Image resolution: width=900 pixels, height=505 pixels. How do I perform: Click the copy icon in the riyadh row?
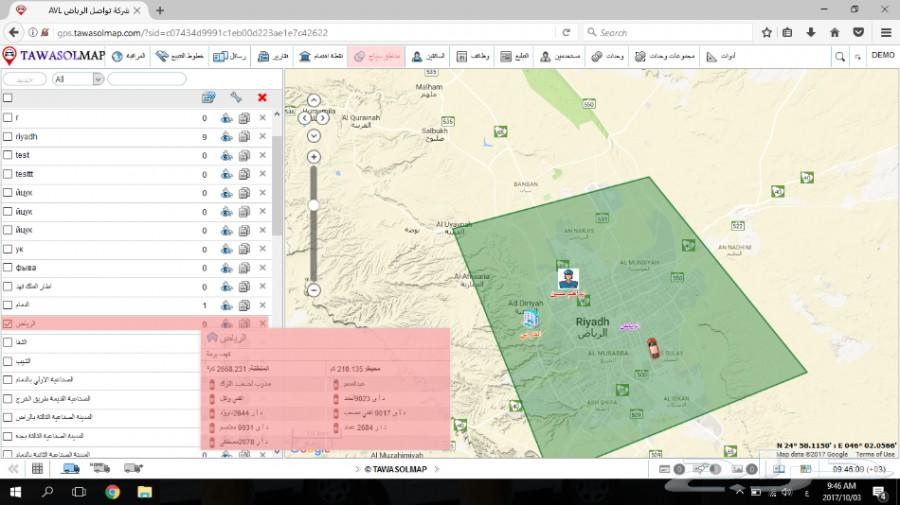coord(244,137)
